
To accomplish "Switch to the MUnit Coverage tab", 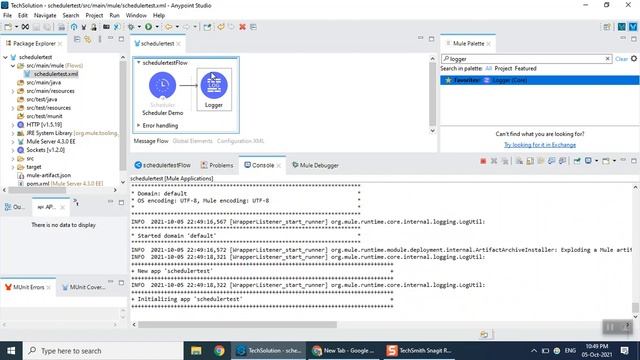I will pos(84,287).
